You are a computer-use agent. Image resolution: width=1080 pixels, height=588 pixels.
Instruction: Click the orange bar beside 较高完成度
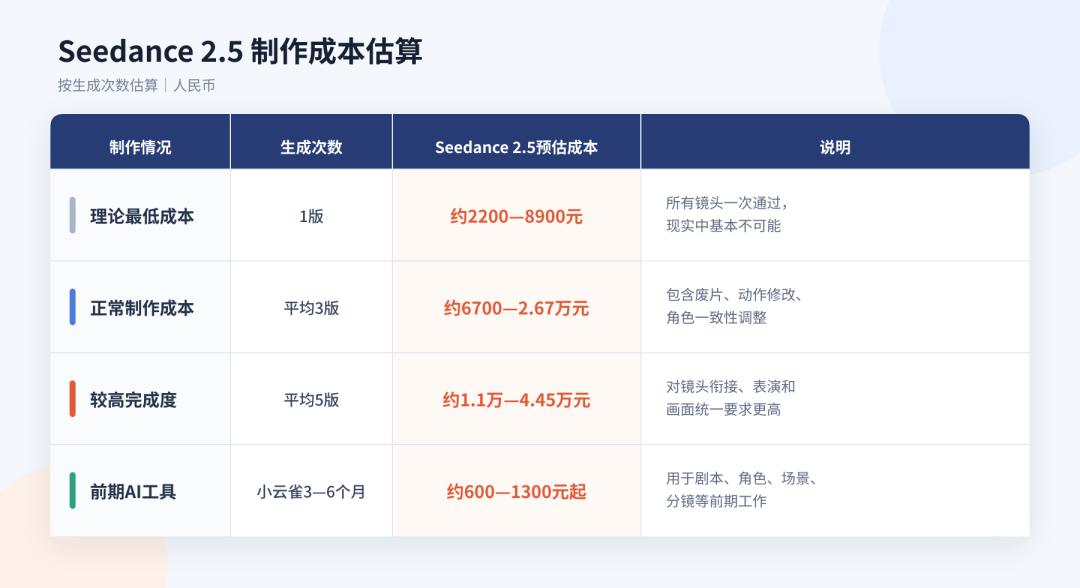tap(72, 399)
